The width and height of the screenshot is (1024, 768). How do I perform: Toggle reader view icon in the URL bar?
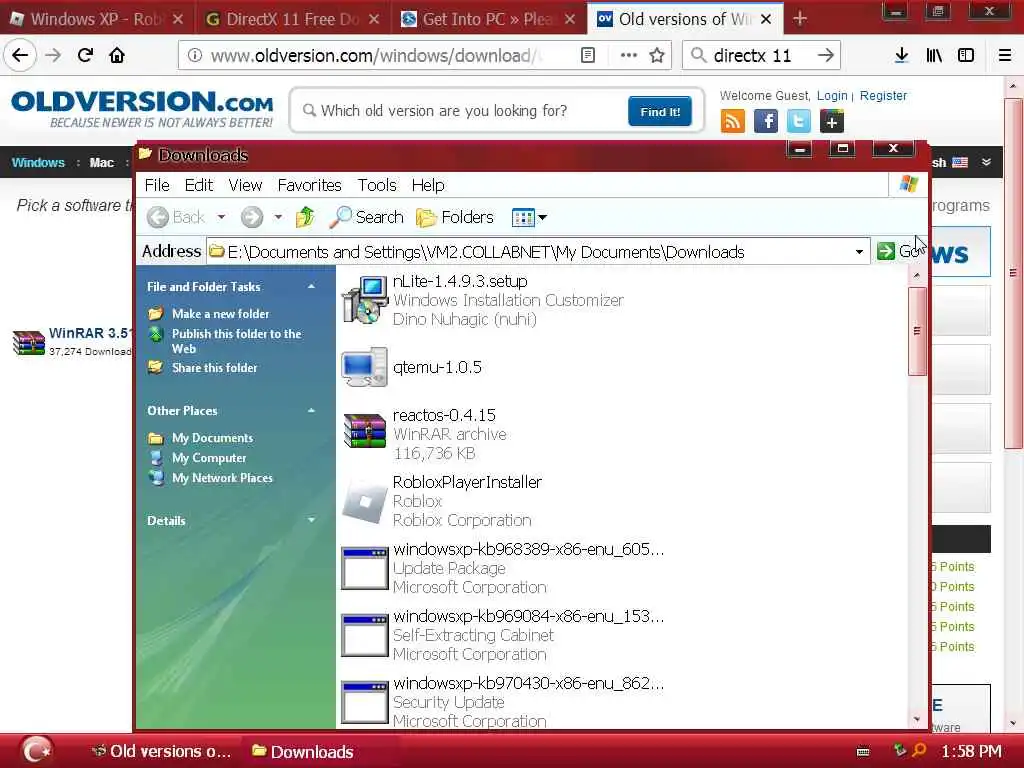coord(588,56)
